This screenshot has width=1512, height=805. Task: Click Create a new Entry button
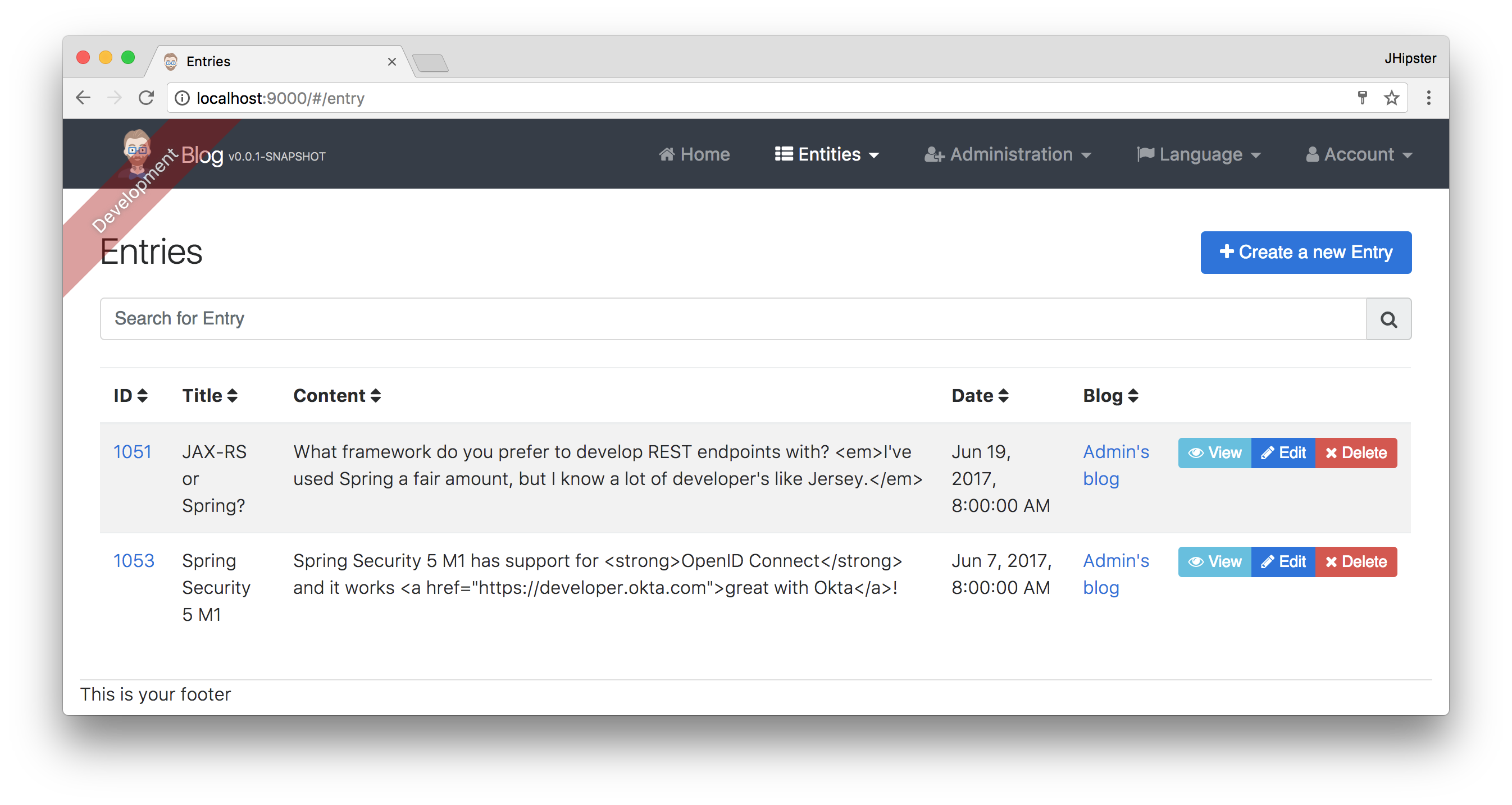1305,252
